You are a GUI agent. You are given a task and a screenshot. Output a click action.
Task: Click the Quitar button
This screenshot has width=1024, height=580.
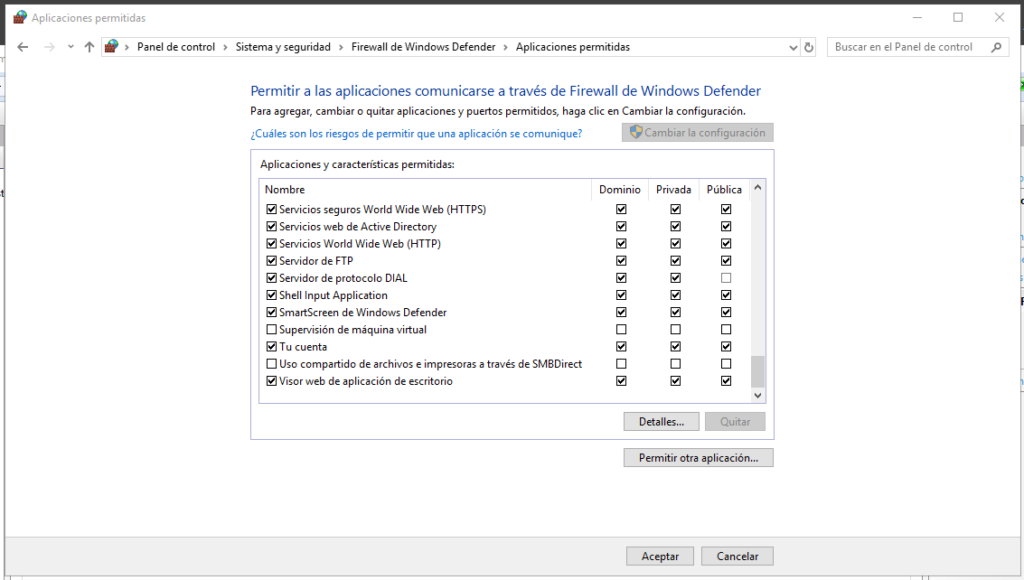click(735, 422)
